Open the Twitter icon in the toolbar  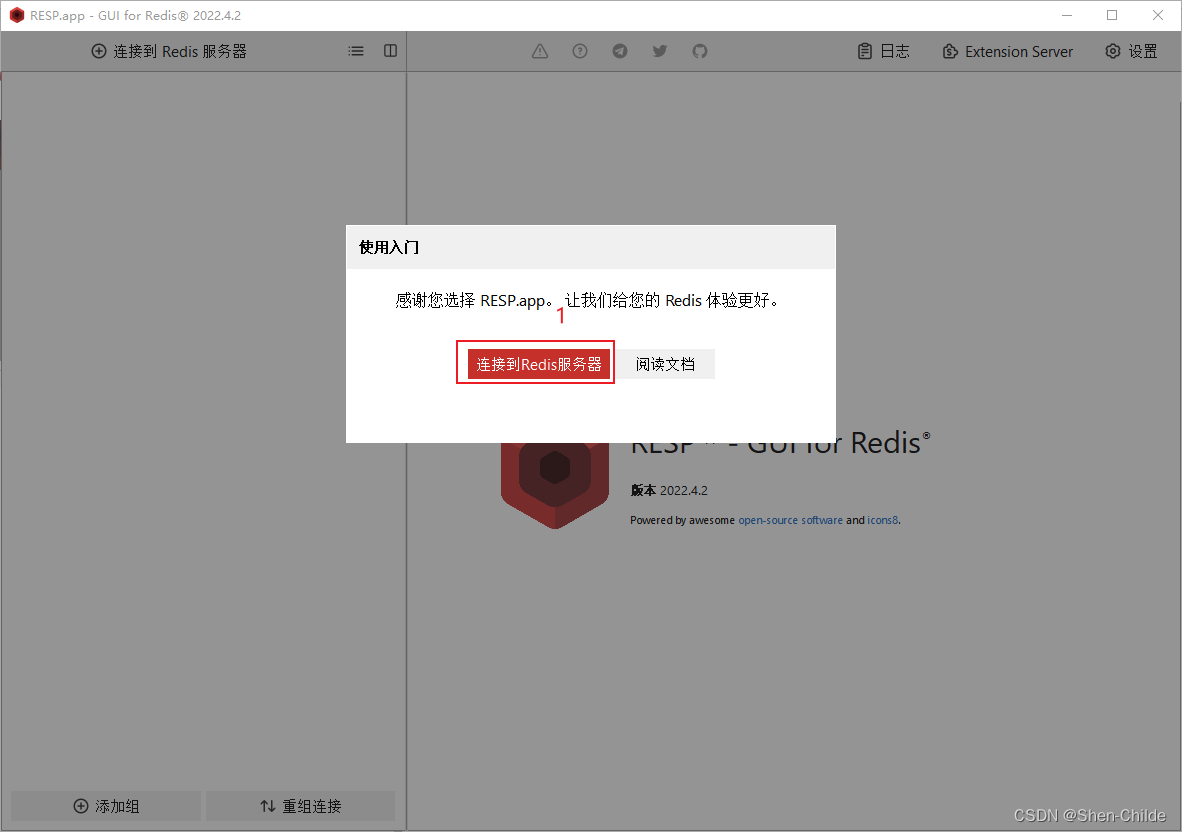tap(660, 51)
